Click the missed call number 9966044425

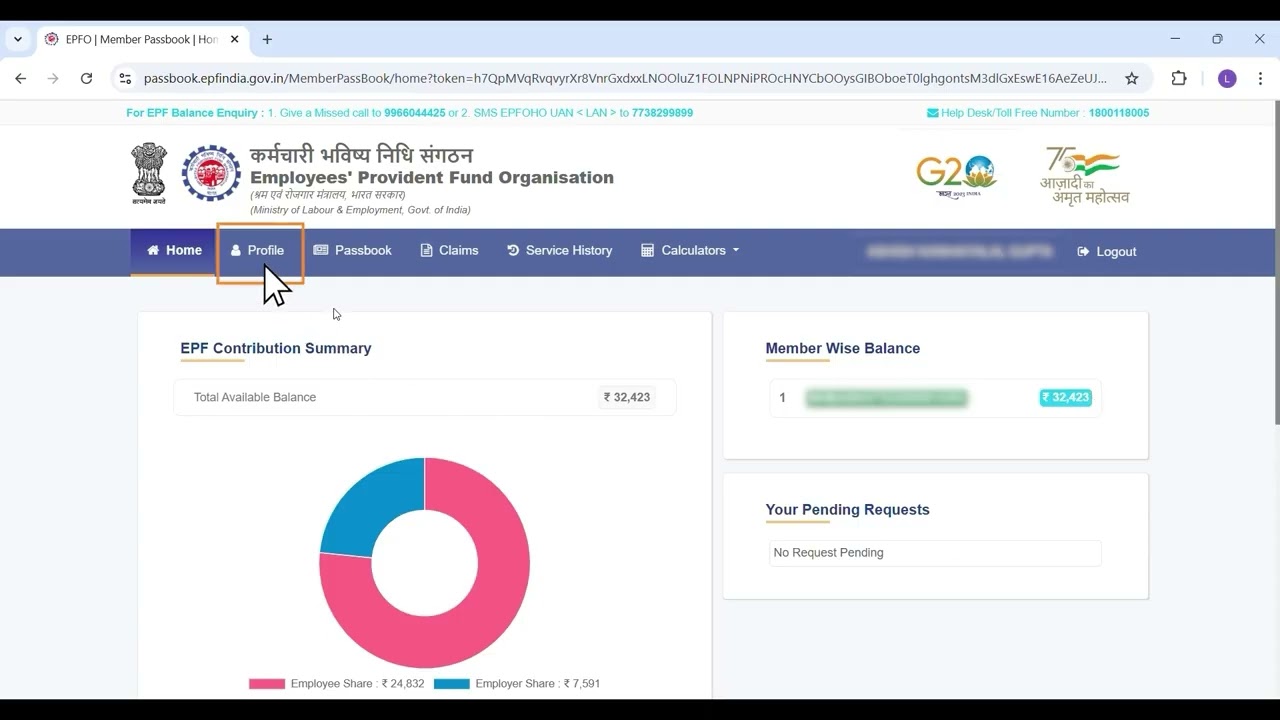coord(415,113)
